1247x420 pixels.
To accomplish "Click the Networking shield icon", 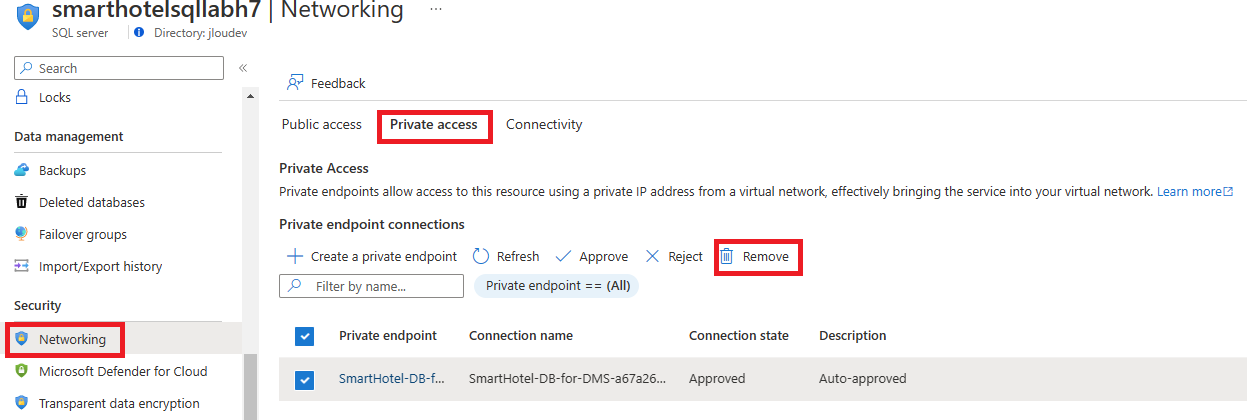I will pyautogui.click(x=22, y=339).
